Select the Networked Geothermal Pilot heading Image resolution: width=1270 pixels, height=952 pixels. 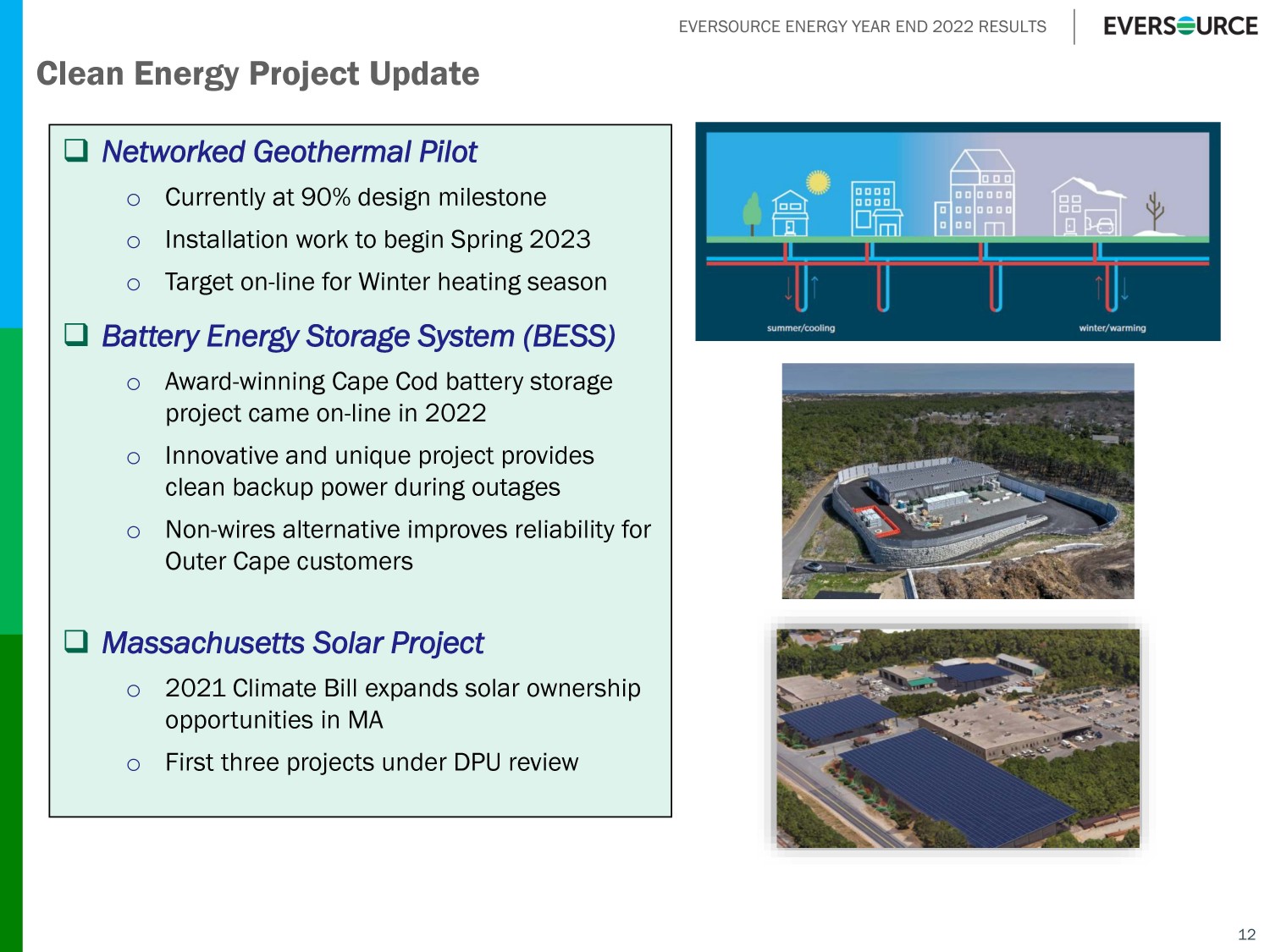point(289,151)
